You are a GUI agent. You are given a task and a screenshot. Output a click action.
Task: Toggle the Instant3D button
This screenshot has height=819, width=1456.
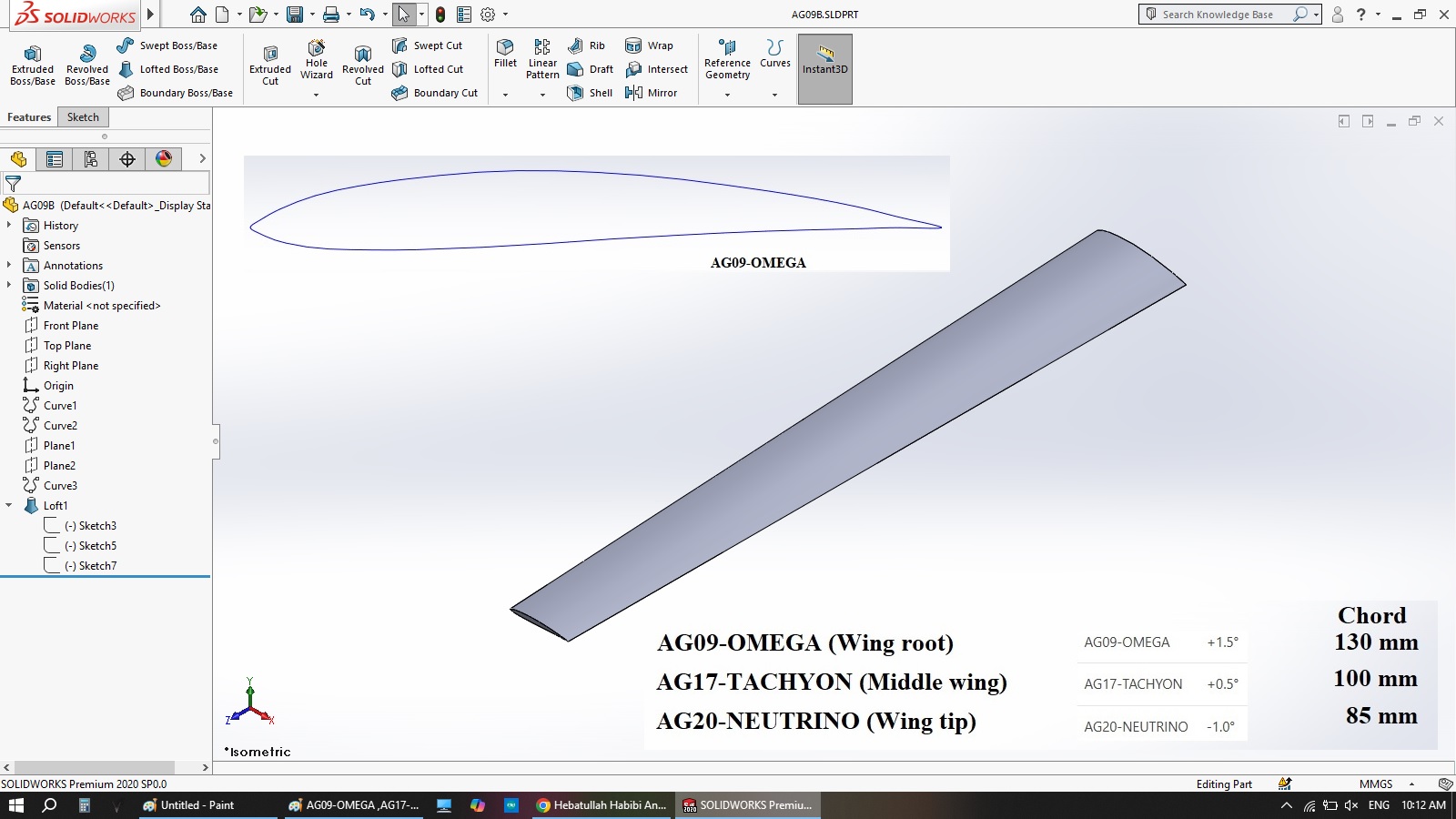click(x=825, y=69)
